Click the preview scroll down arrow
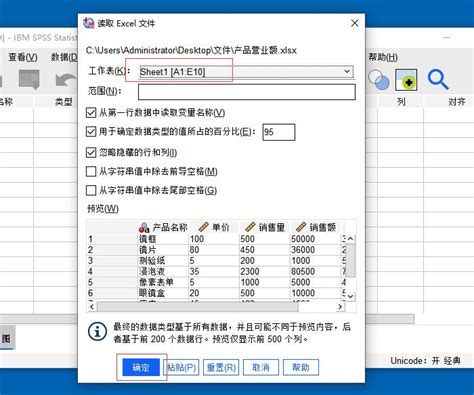The width and height of the screenshot is (474, 395). (350, 296)
